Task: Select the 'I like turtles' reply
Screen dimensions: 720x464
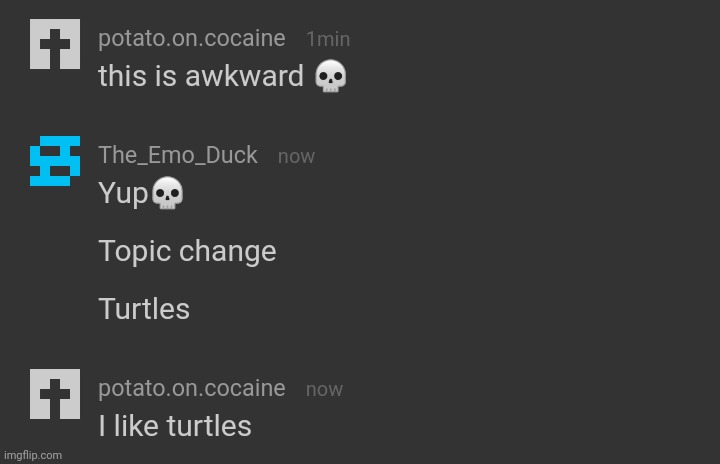Action: coord(174,426)
